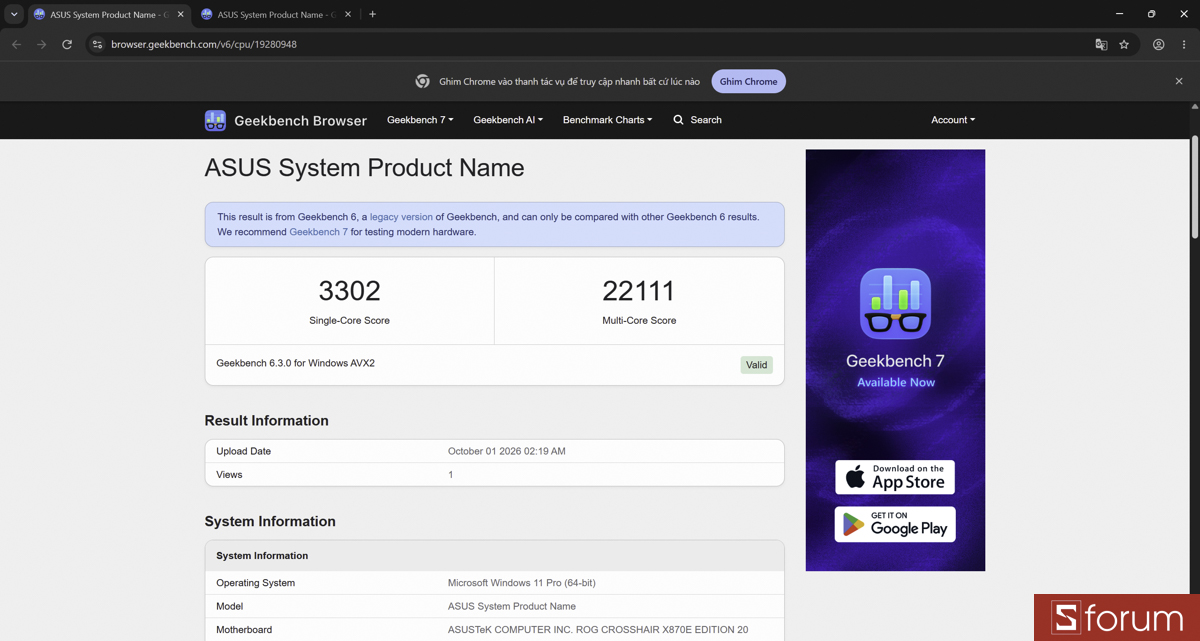This screenshot has width=1200, height=641.
Task: Open a new tab with the plus icon
Action: [372, 14]
